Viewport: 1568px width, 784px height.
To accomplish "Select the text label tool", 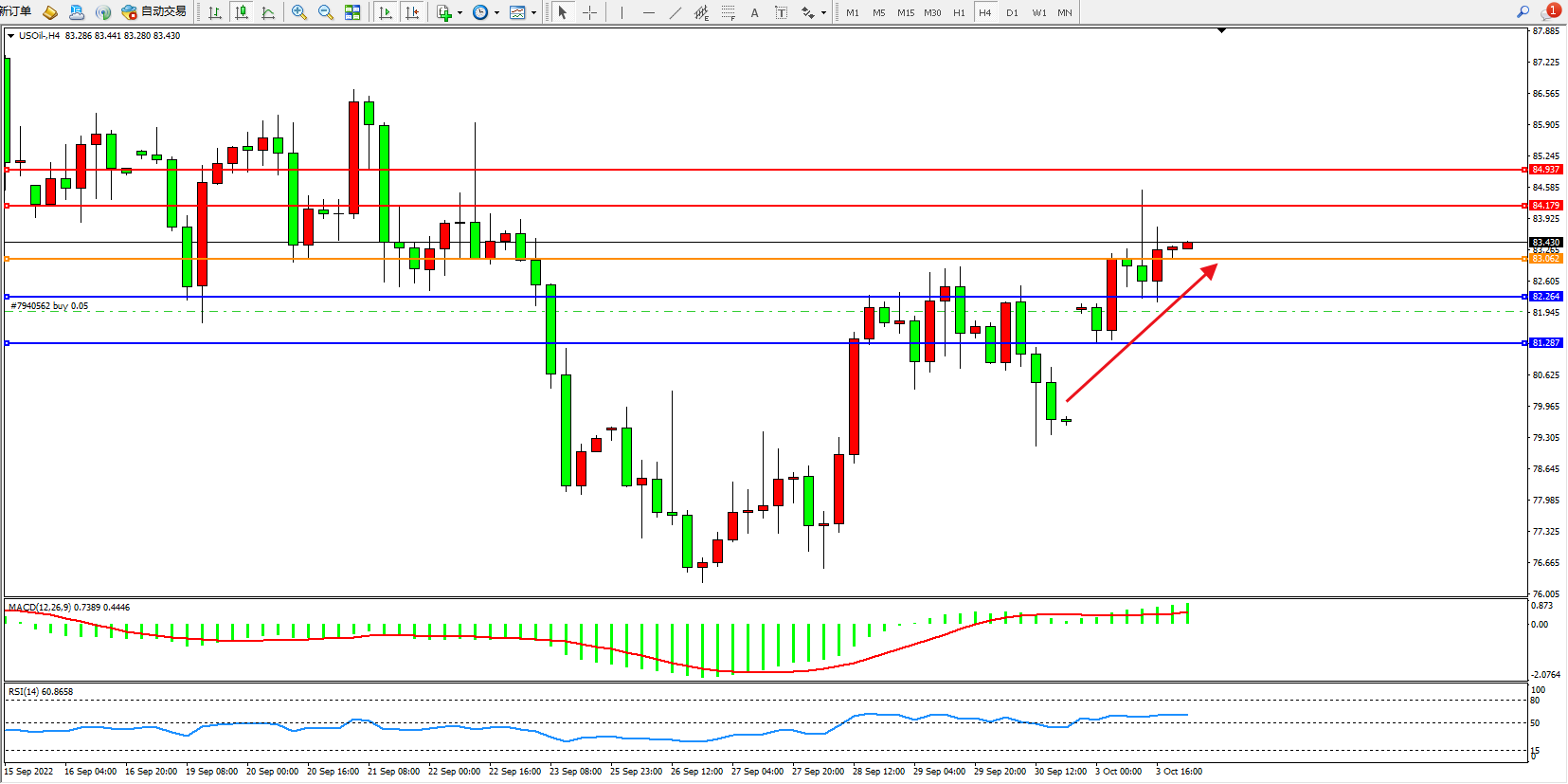I will [x=754, y=12].
